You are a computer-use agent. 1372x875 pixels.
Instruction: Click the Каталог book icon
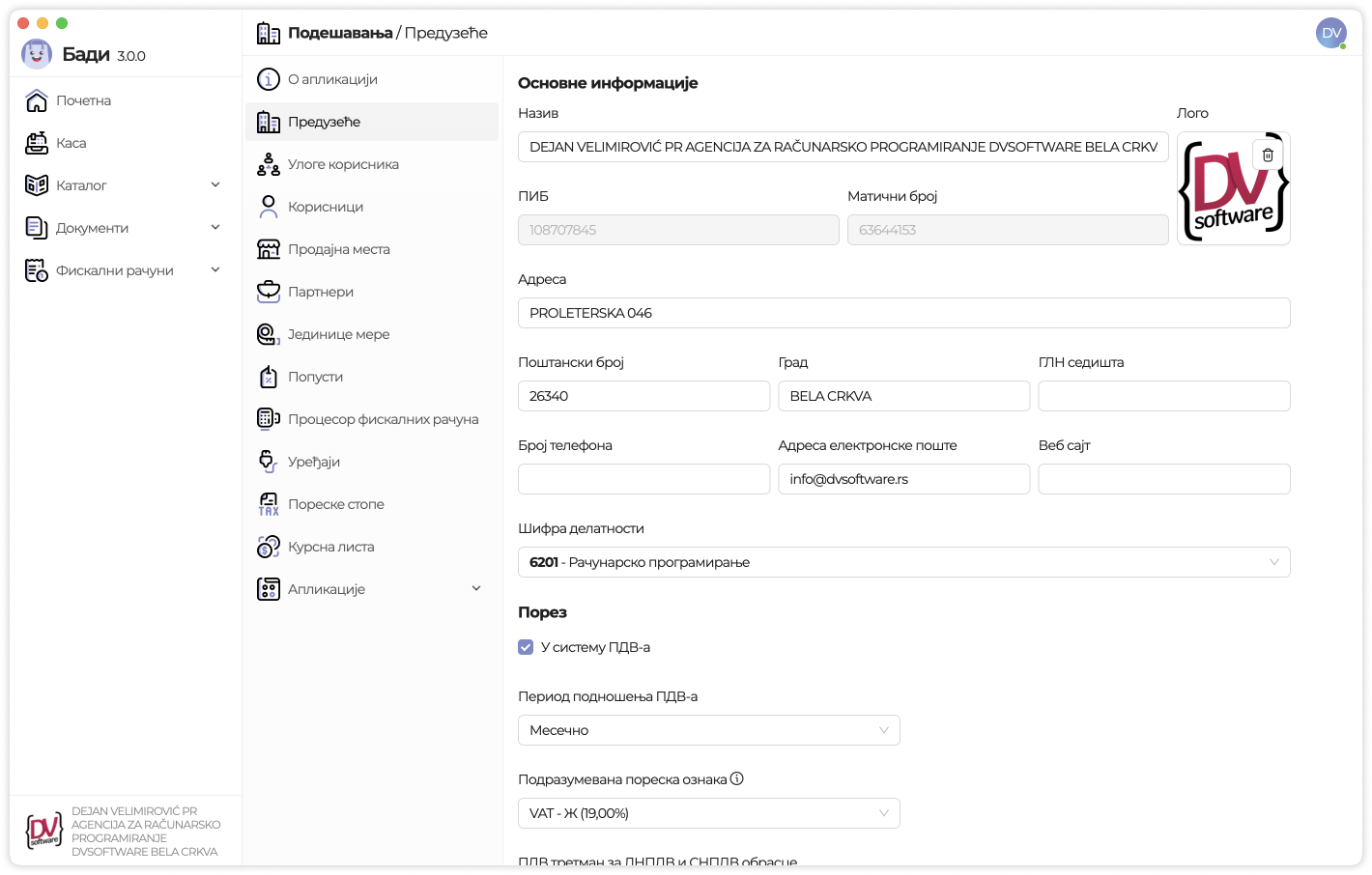(37, 185)
